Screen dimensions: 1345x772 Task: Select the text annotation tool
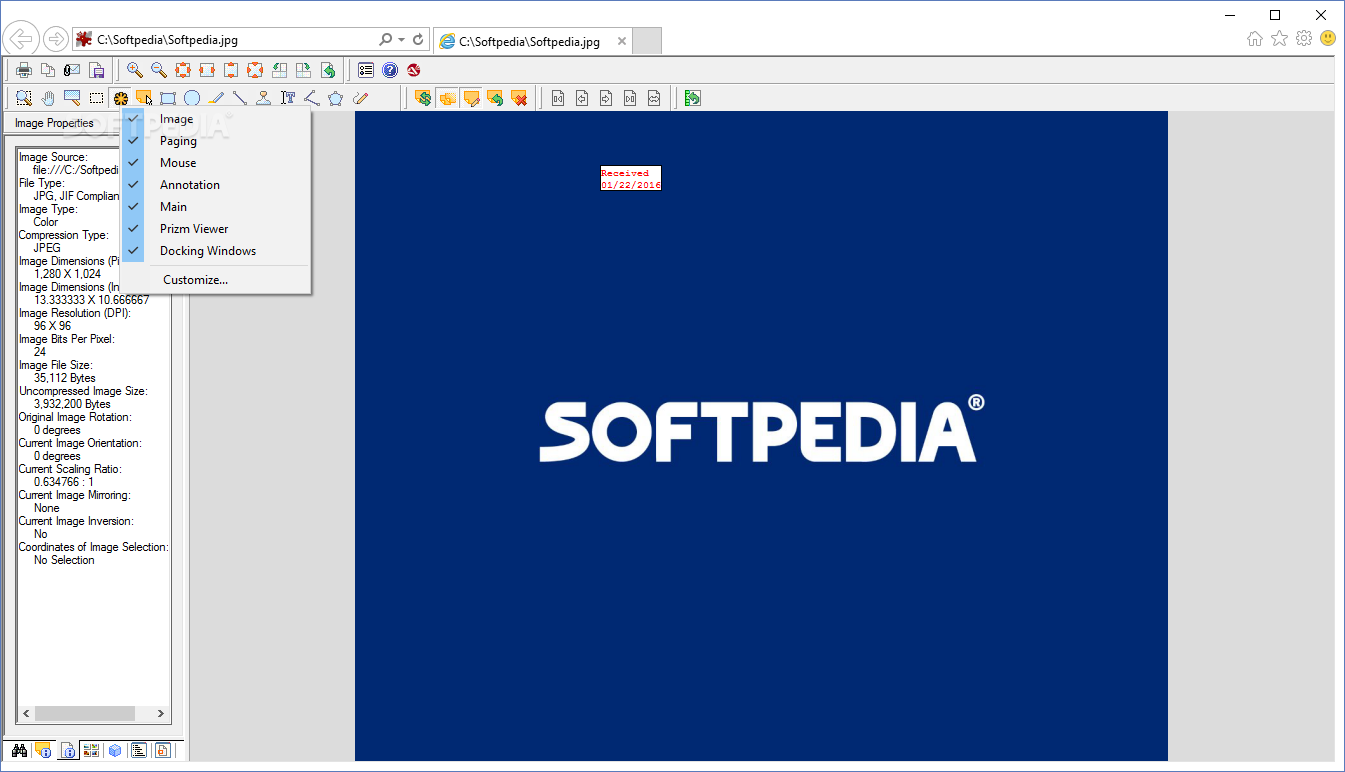pyautogui.click(x=288, y=98)
